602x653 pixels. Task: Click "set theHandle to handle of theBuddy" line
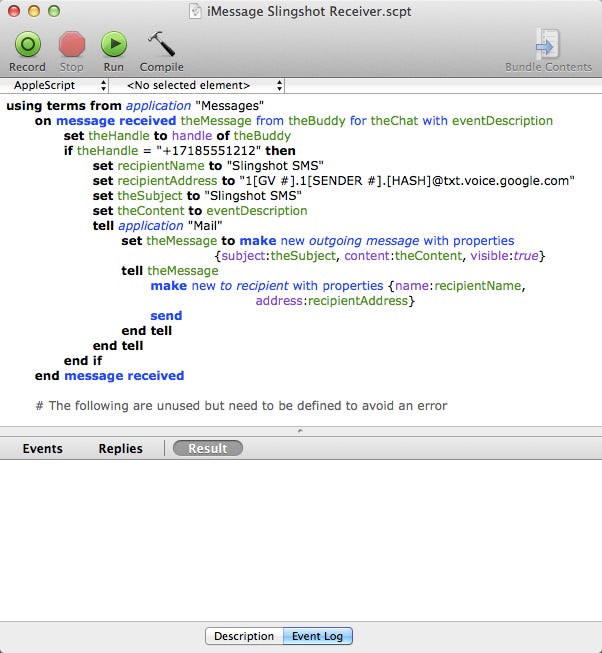(177, 136)
